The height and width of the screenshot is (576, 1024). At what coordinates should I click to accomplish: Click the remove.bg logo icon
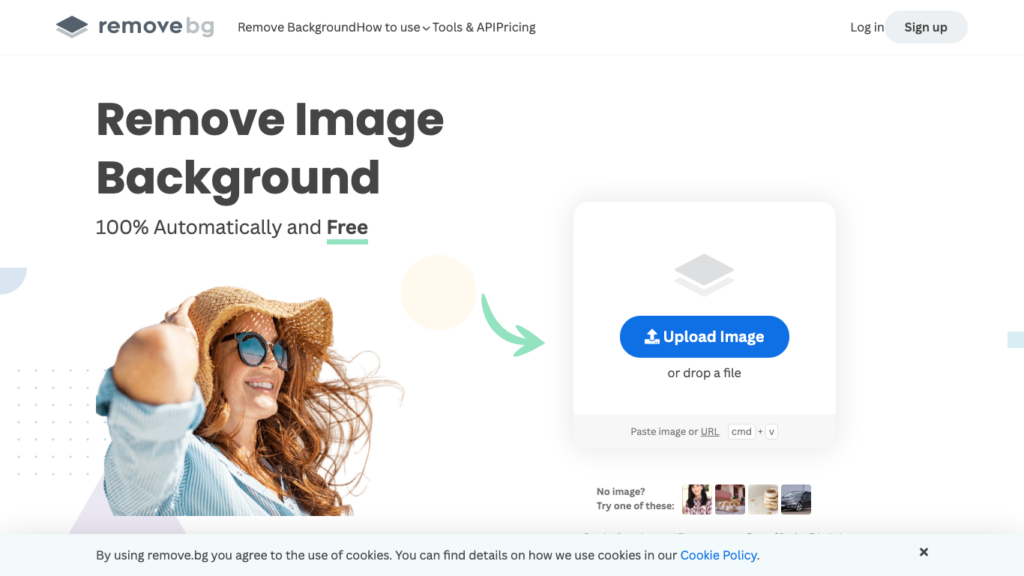pos(72,27)
